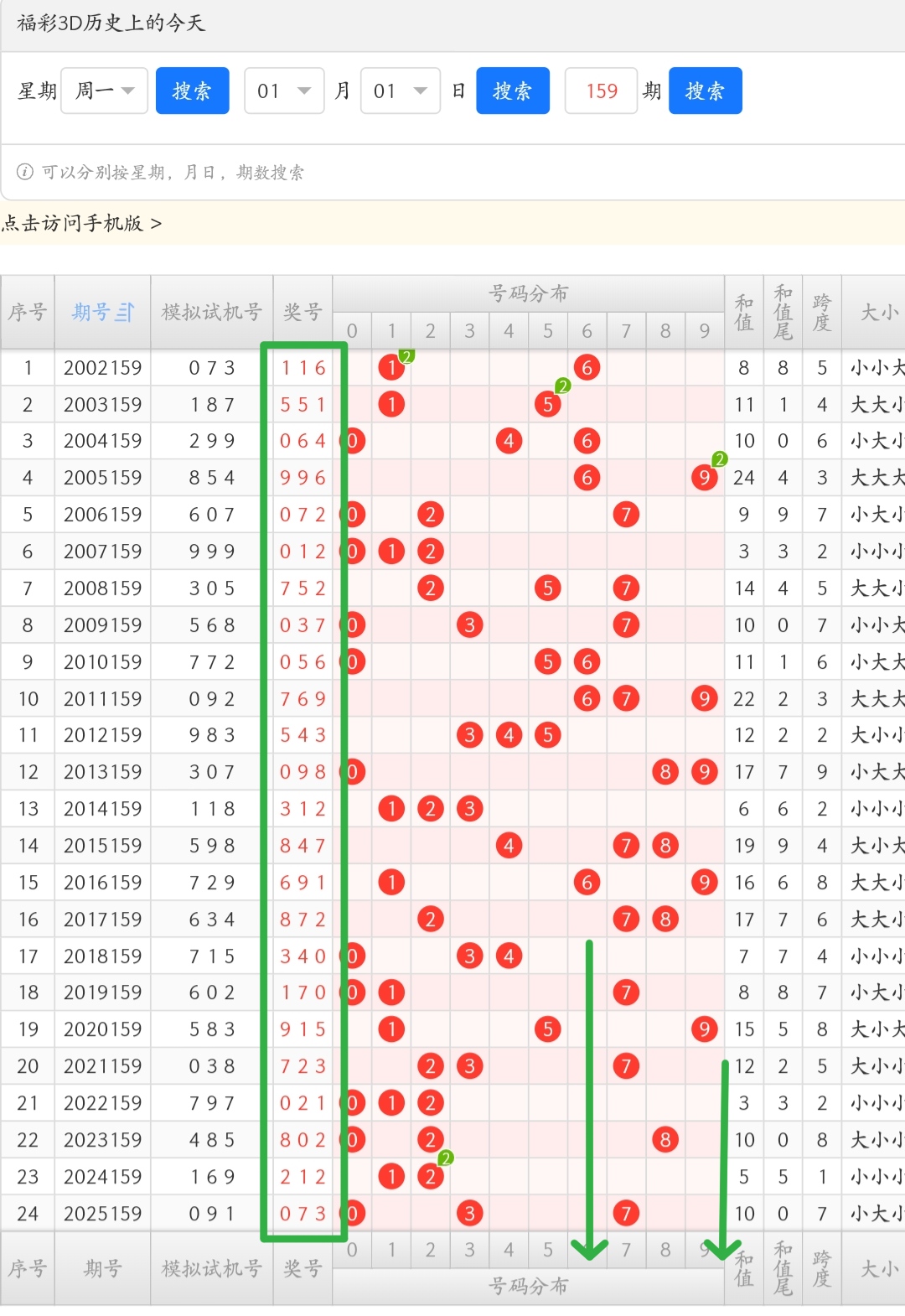
Task: Click the red ball 5 in row 2003159
Action: click(547, 404)
